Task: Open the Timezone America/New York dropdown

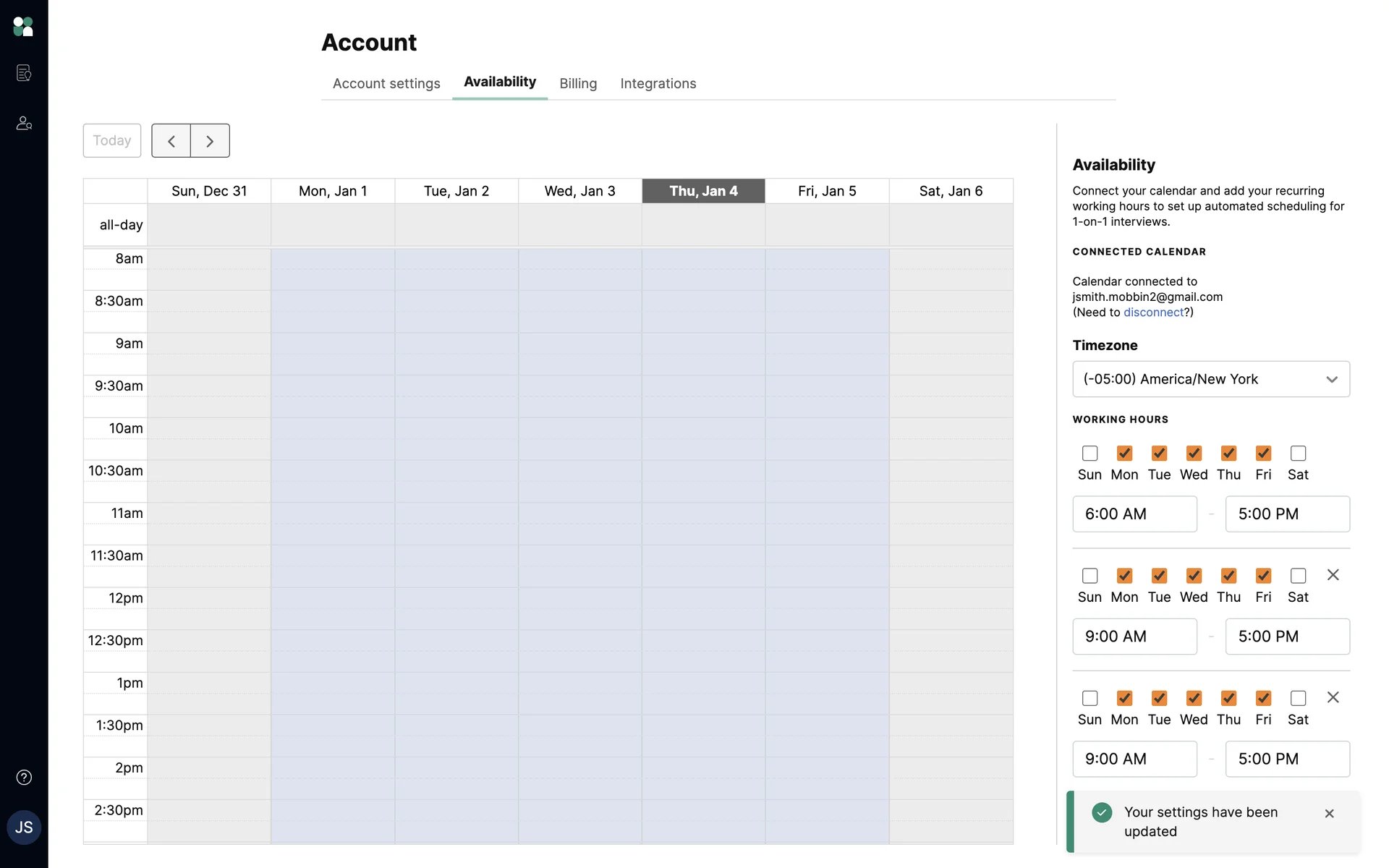Action: [1210, 379]
